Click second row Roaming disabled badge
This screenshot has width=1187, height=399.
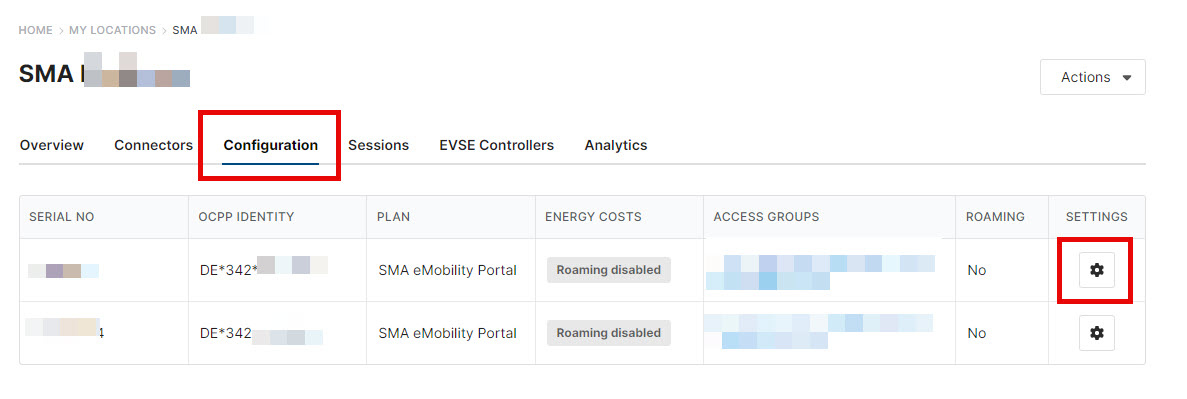609,332
